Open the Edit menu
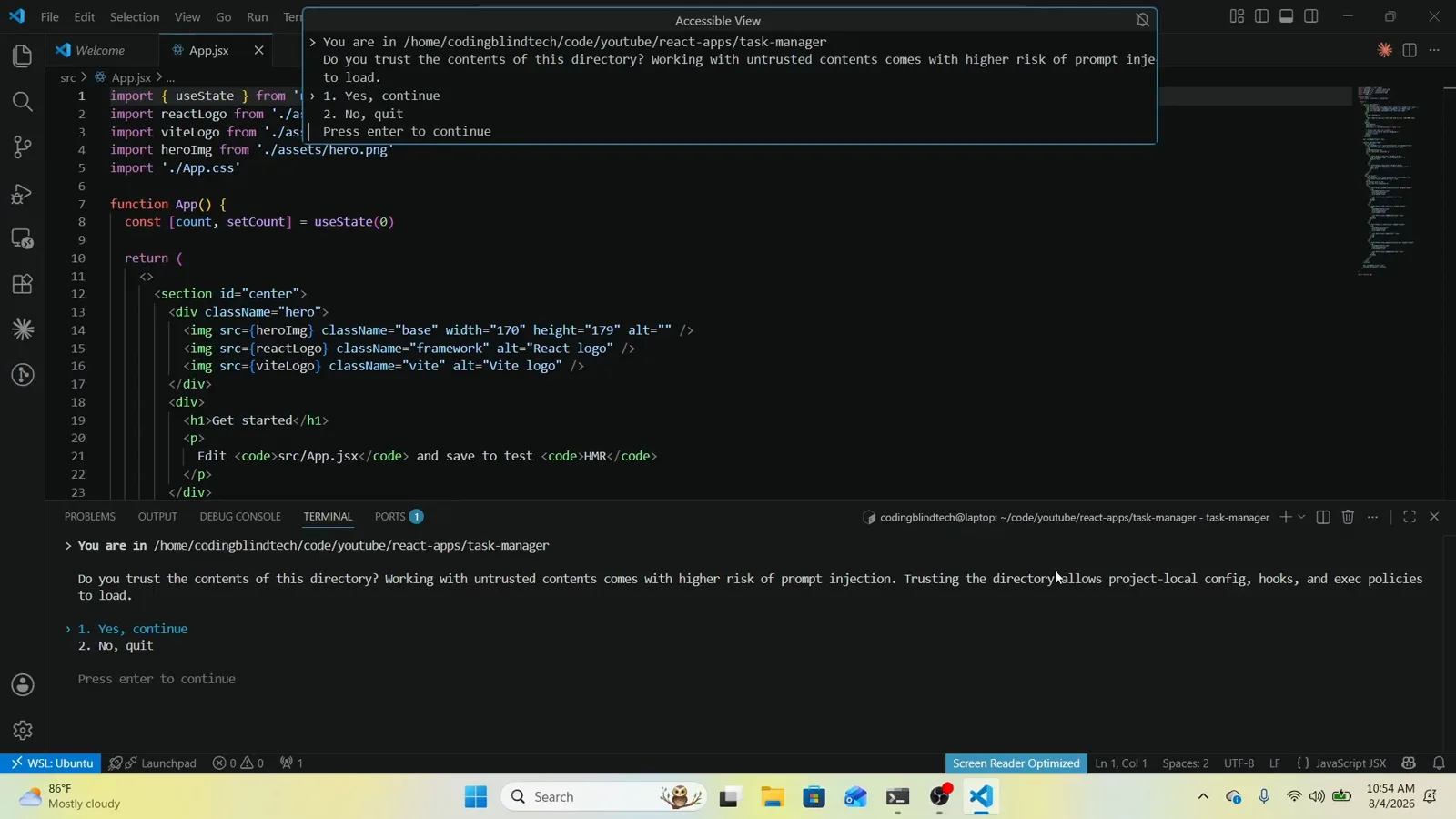 coord(85,16)
